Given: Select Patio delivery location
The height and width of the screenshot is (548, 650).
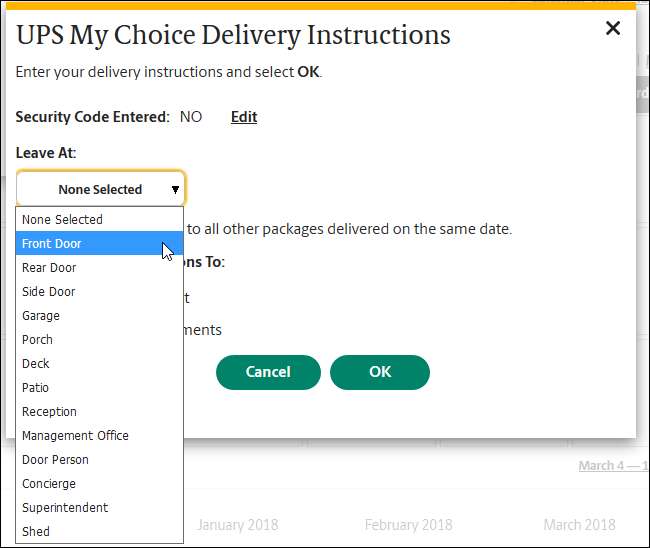Looking at the screenshot, I should (x=36, y=387).
